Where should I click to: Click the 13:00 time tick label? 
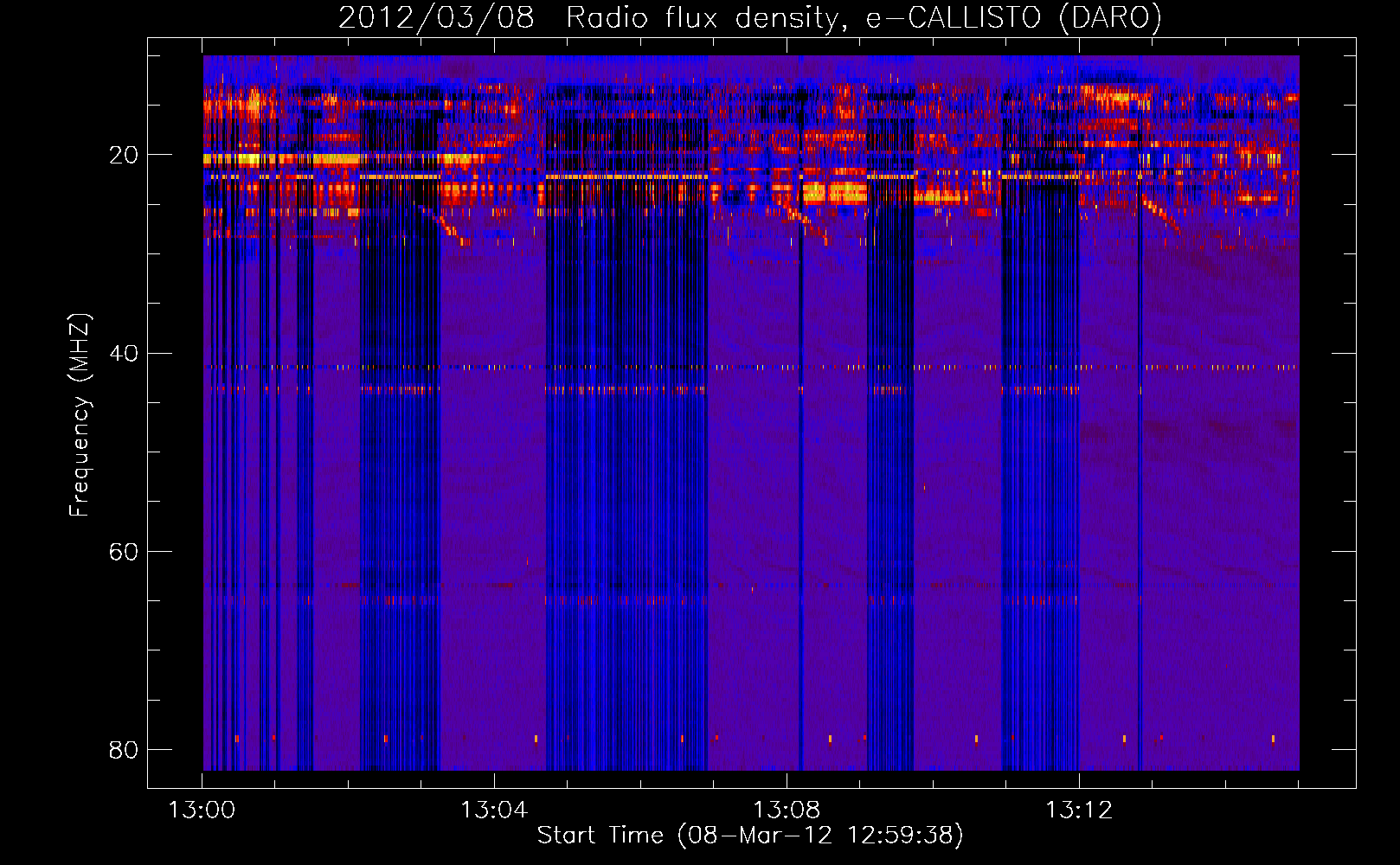(x=202, y=811)
